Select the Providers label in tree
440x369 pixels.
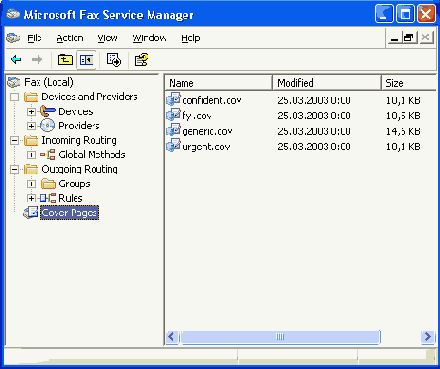79,126
